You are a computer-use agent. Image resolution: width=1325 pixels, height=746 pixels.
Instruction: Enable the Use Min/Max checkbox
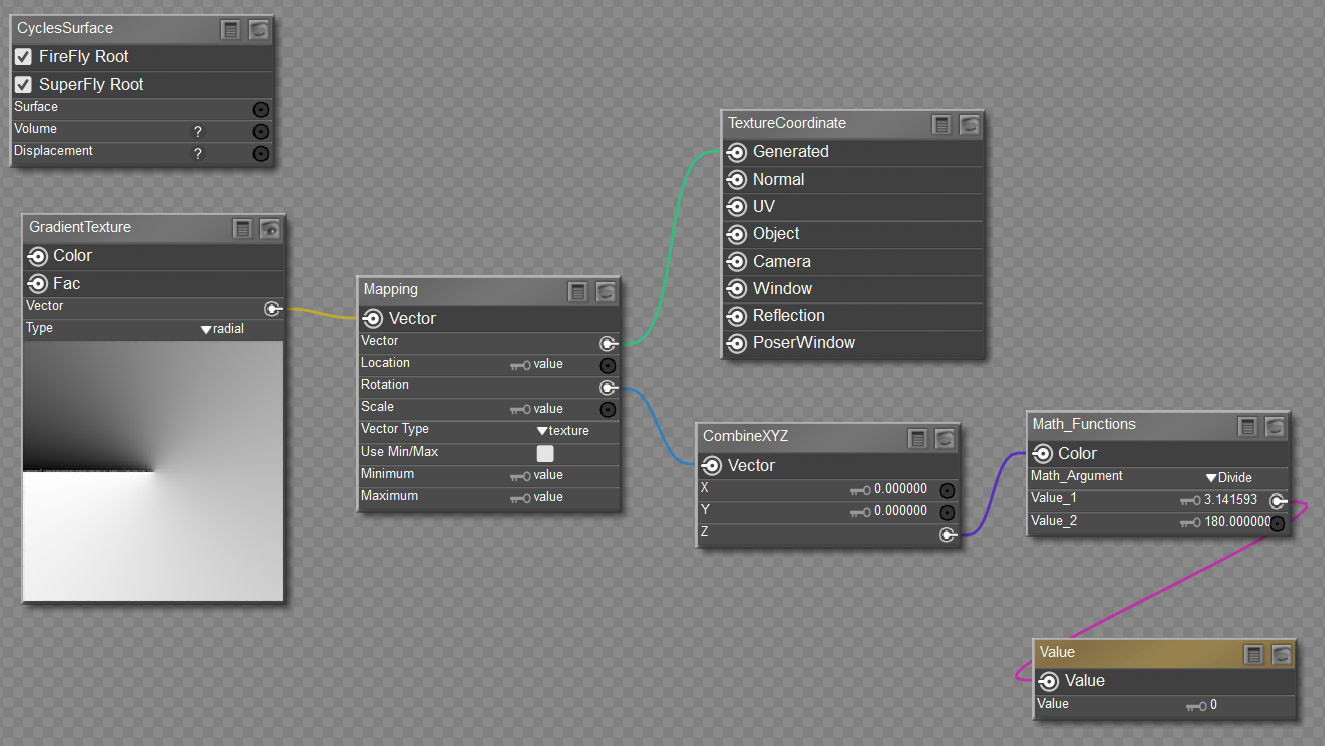(x=545, y=453)
